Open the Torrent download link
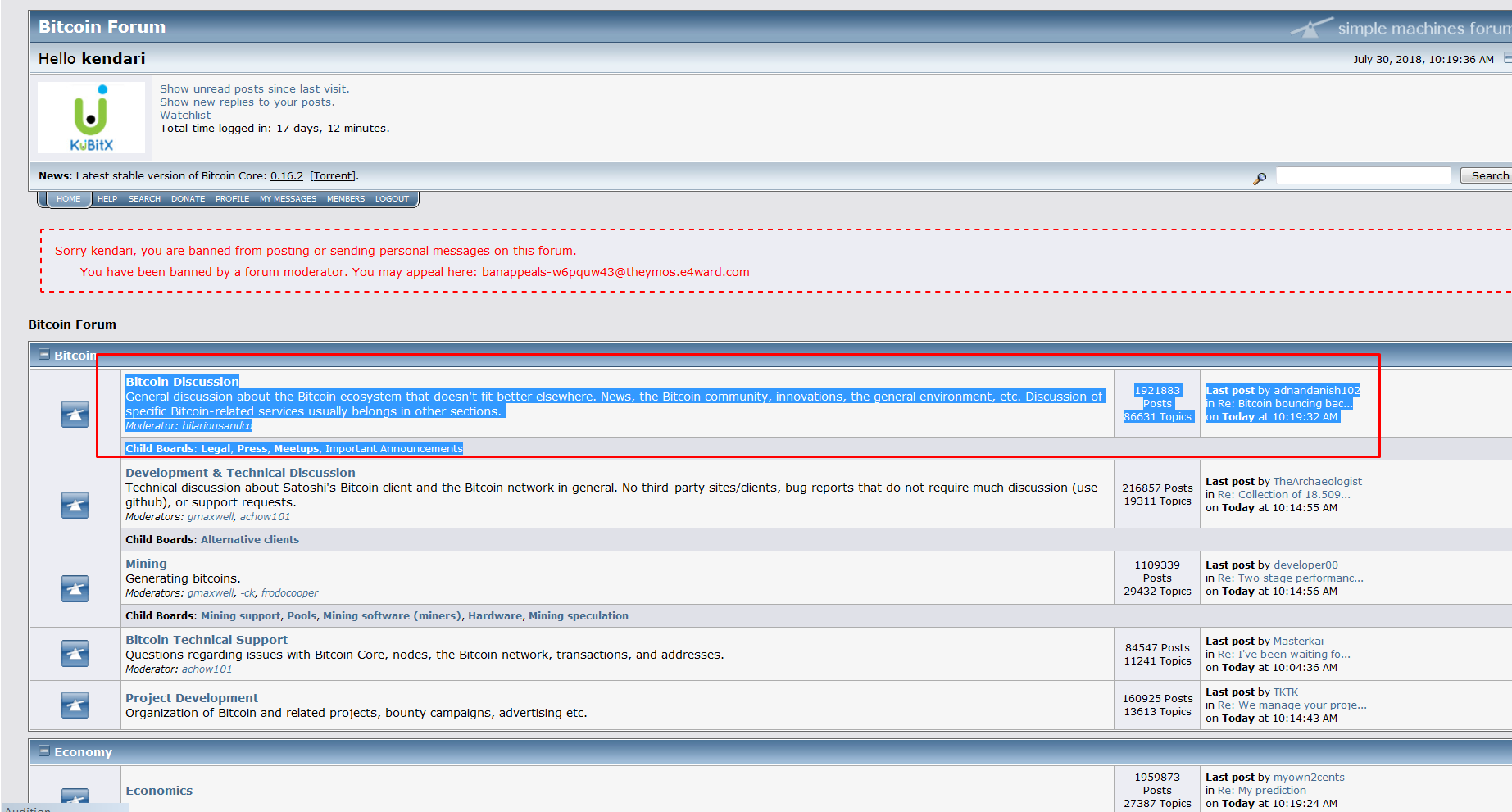 pyautogui.click(x=334, y=175)
